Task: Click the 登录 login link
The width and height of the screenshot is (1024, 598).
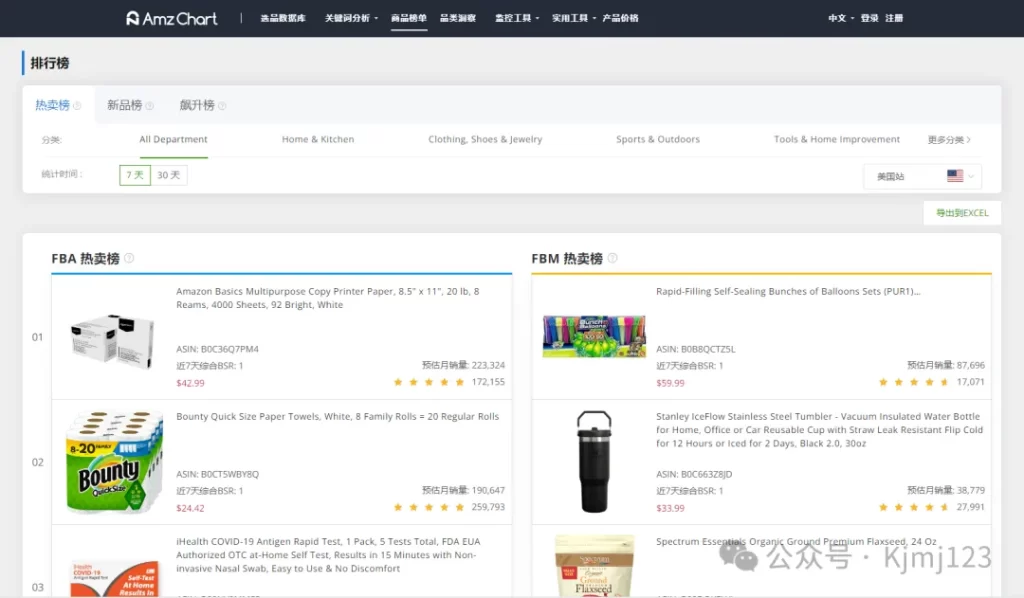Action: point(869,18)
